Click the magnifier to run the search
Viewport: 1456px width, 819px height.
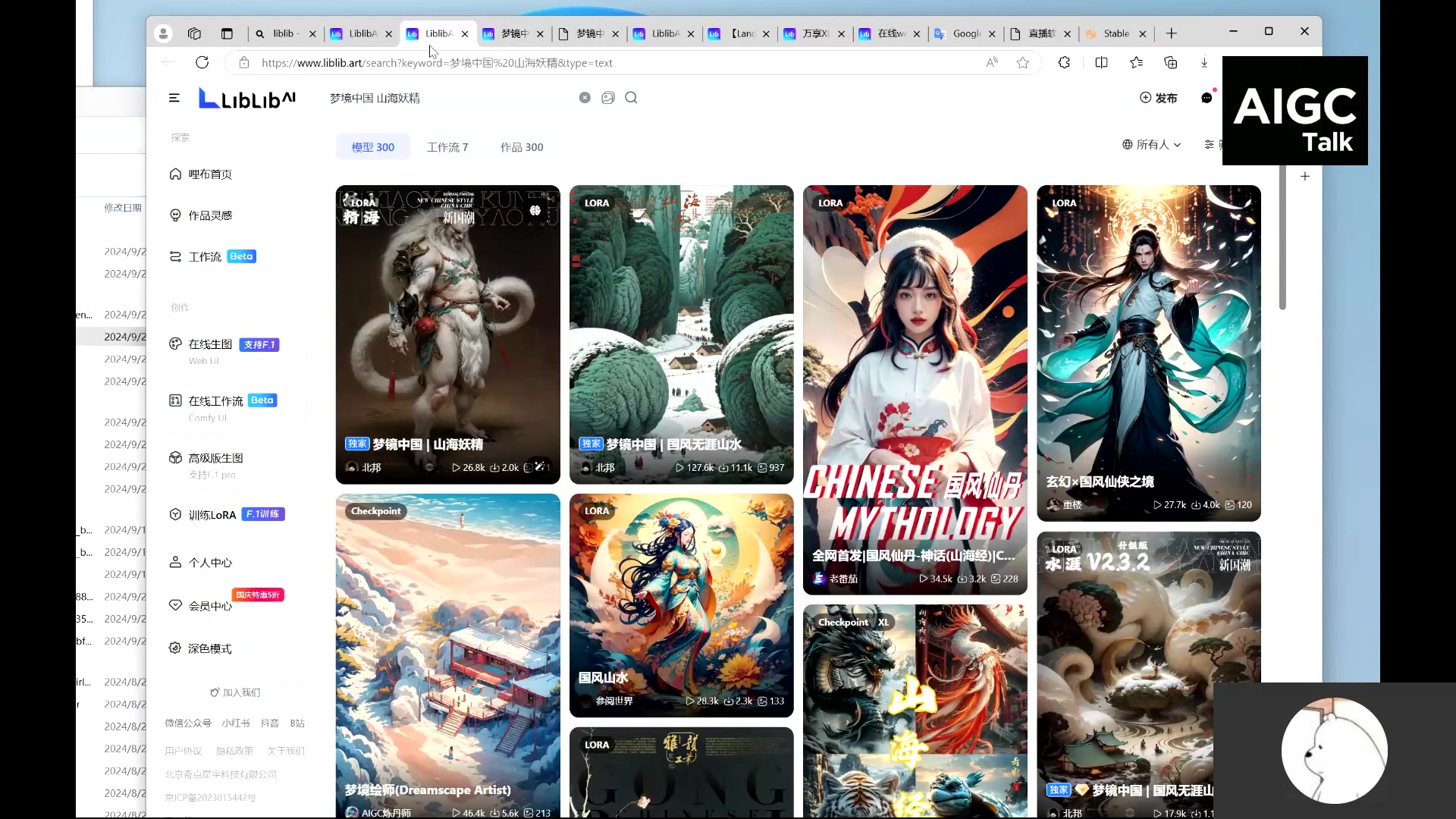pos(631,98)
